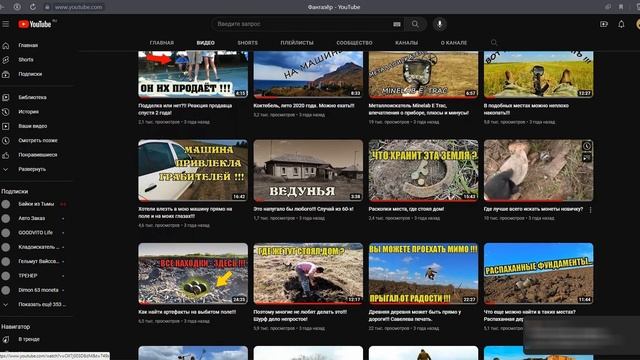Viewport: 640px width, 360px height.
Task: Open title Хотели влезть в мою машину
Action: [185, 212]
